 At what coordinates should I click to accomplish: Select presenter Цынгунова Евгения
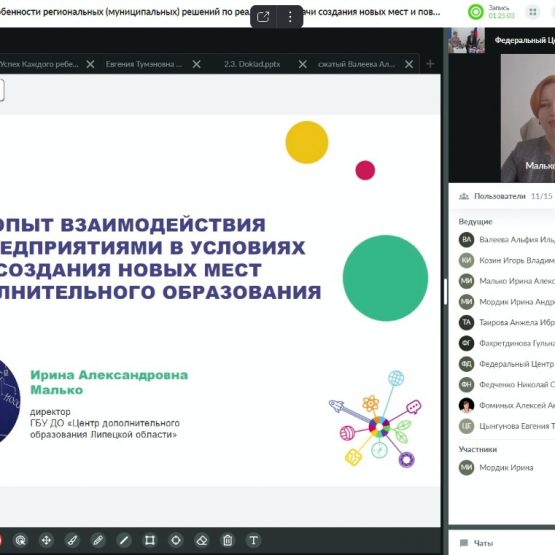[507, 426]
